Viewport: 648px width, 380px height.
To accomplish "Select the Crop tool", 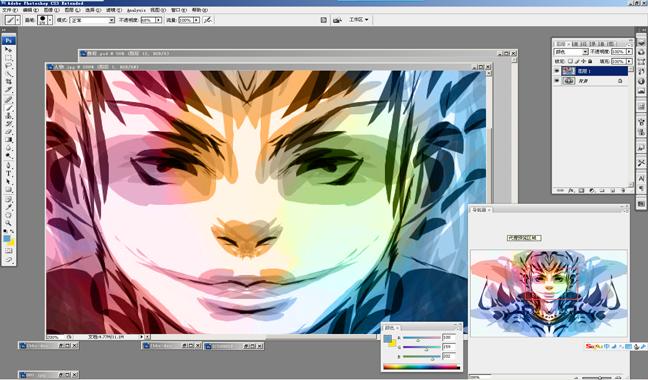I will click(8, 82).
